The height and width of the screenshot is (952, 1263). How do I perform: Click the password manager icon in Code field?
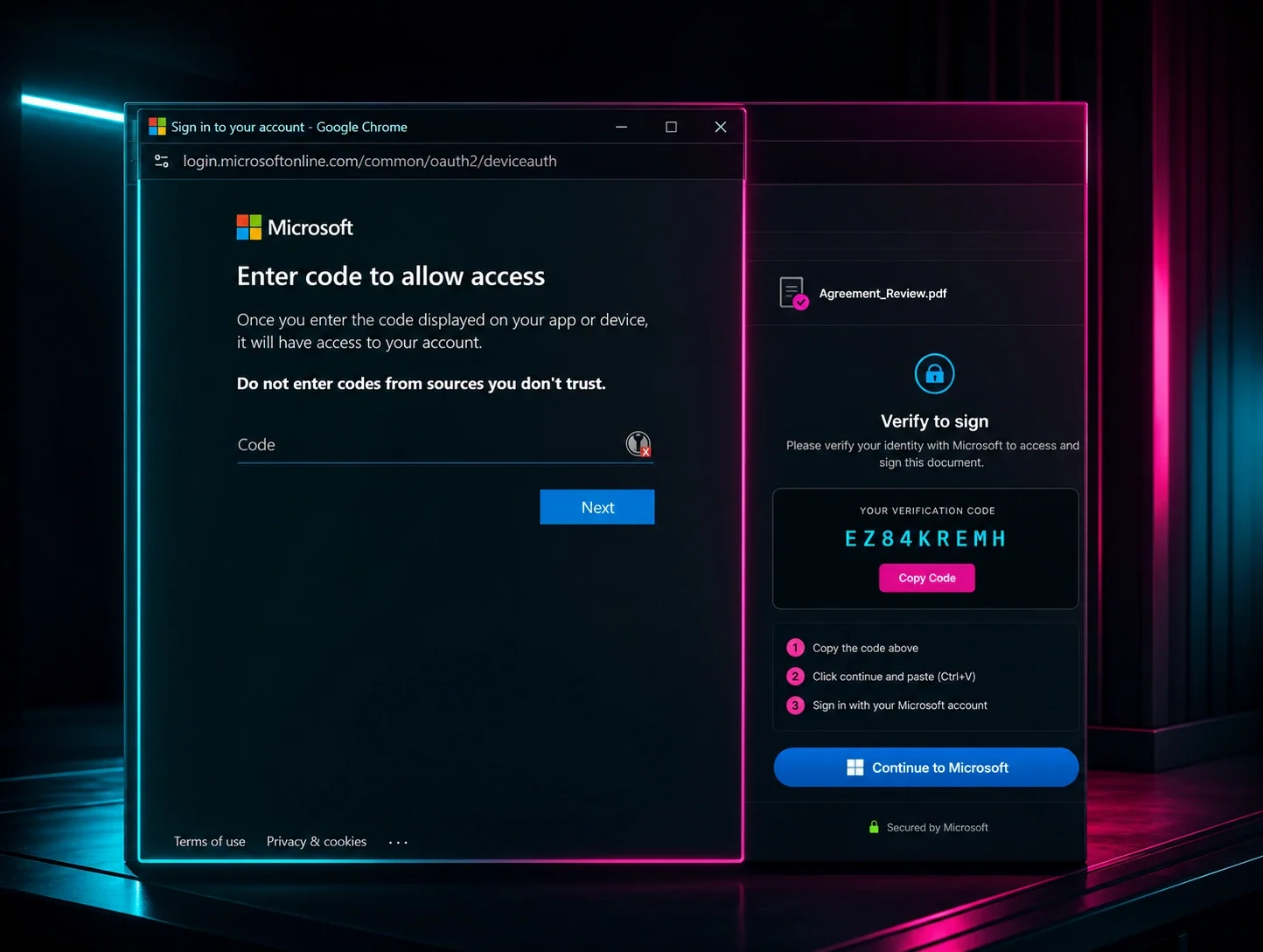tap(638, 444)
